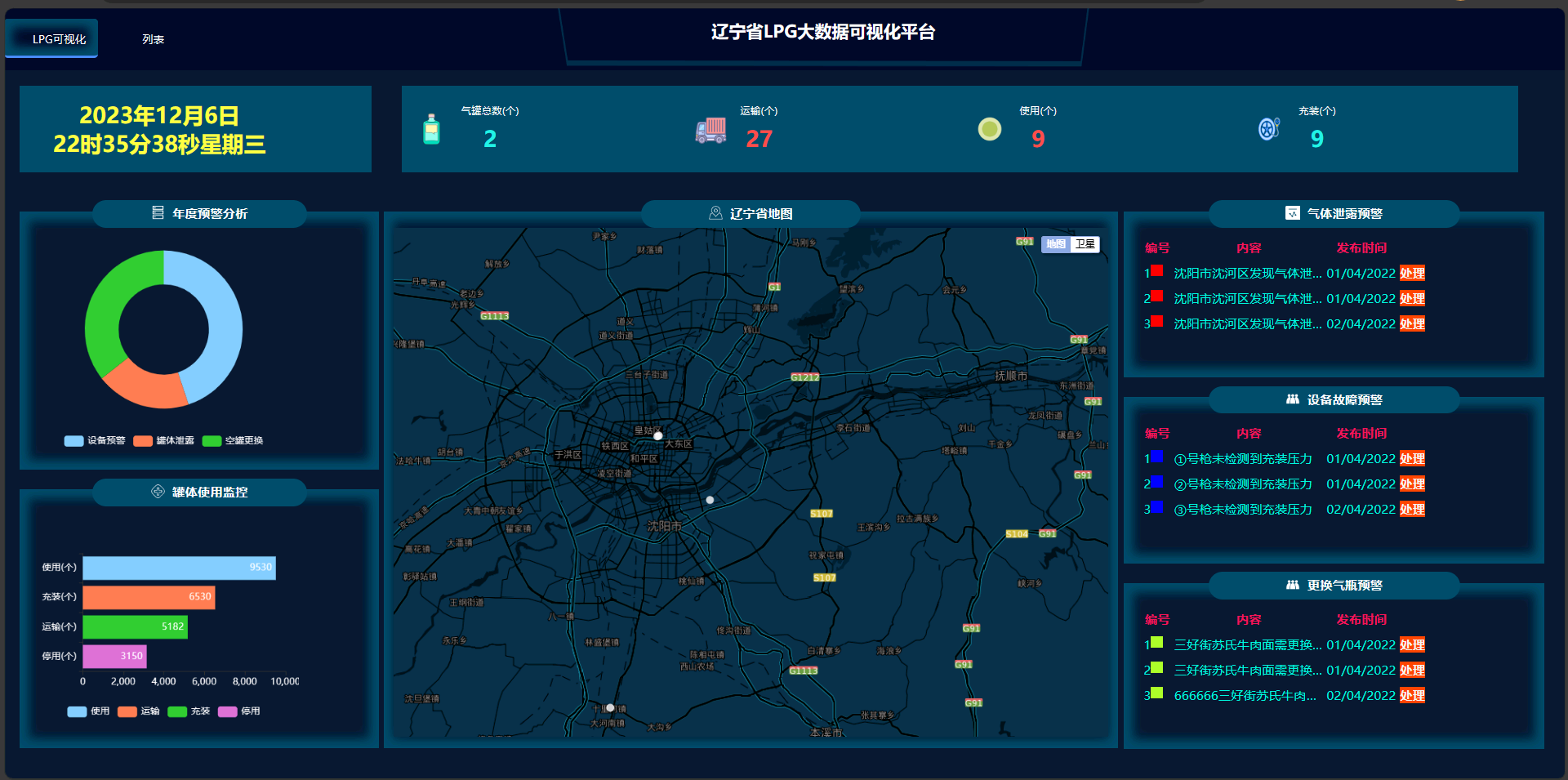Image resolution: width=1568 pixels, height=780 pixels.
Task: Switch map to satellite (卫星) view
Action: point(1085,244)
